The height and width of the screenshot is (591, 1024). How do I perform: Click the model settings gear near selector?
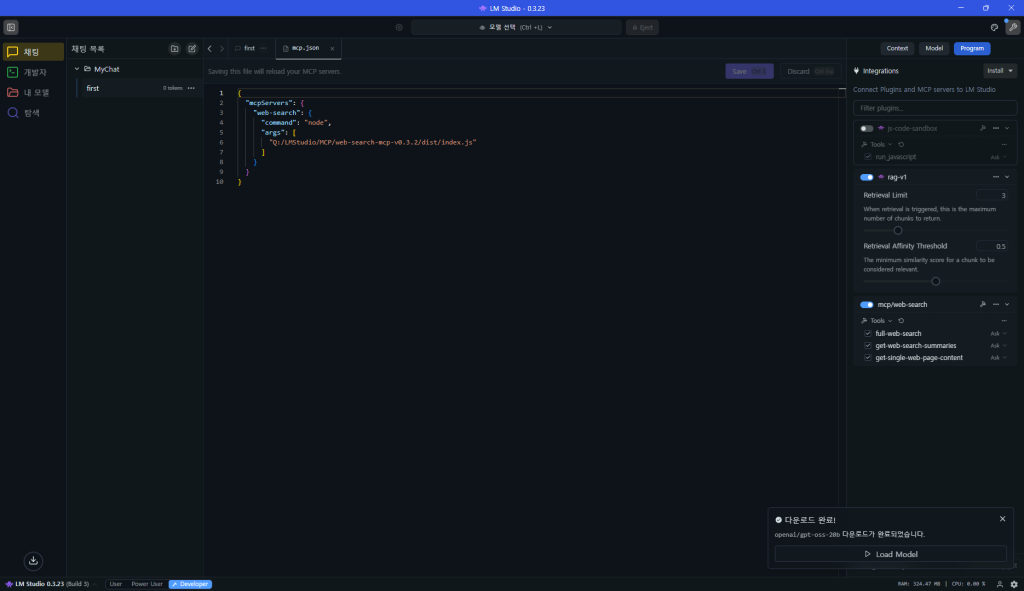tap(399, 27)
